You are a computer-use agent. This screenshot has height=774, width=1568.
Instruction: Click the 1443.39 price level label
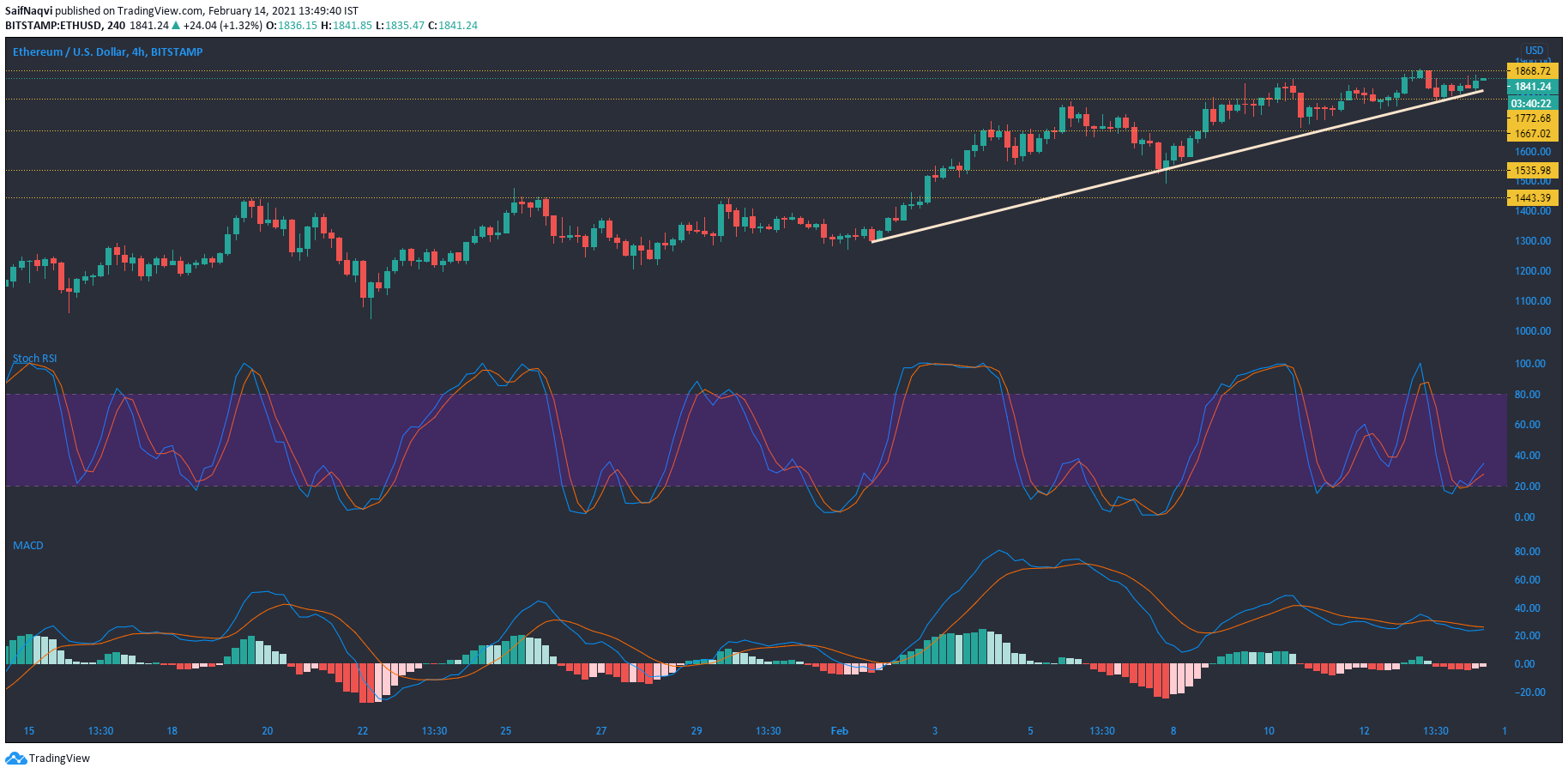1532,198
